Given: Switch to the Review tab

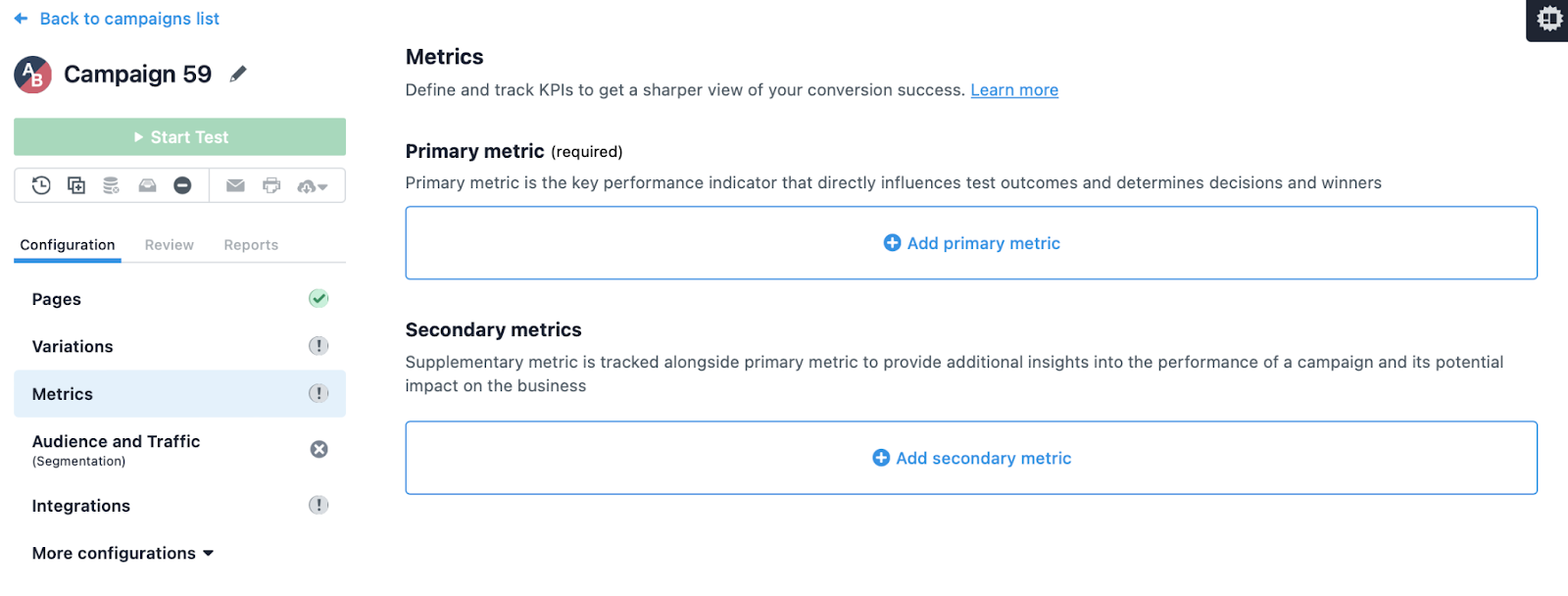Looking at the screenshot, I should (170, 245).
